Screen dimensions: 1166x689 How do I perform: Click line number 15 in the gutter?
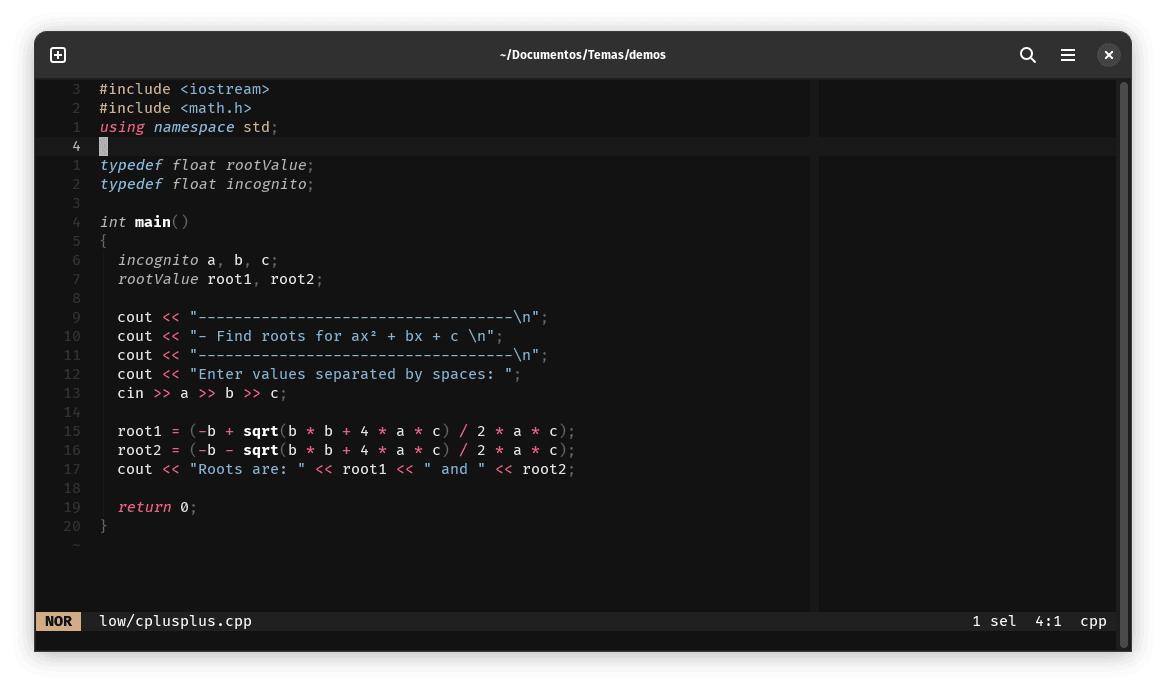[72, 431]
